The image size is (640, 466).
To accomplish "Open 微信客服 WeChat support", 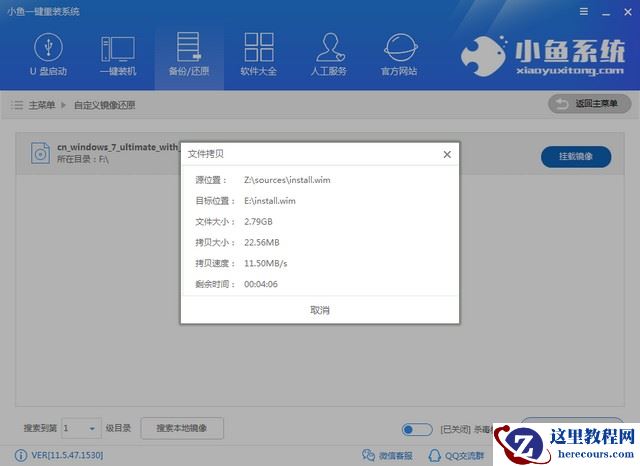I will [x=387, y=455].
